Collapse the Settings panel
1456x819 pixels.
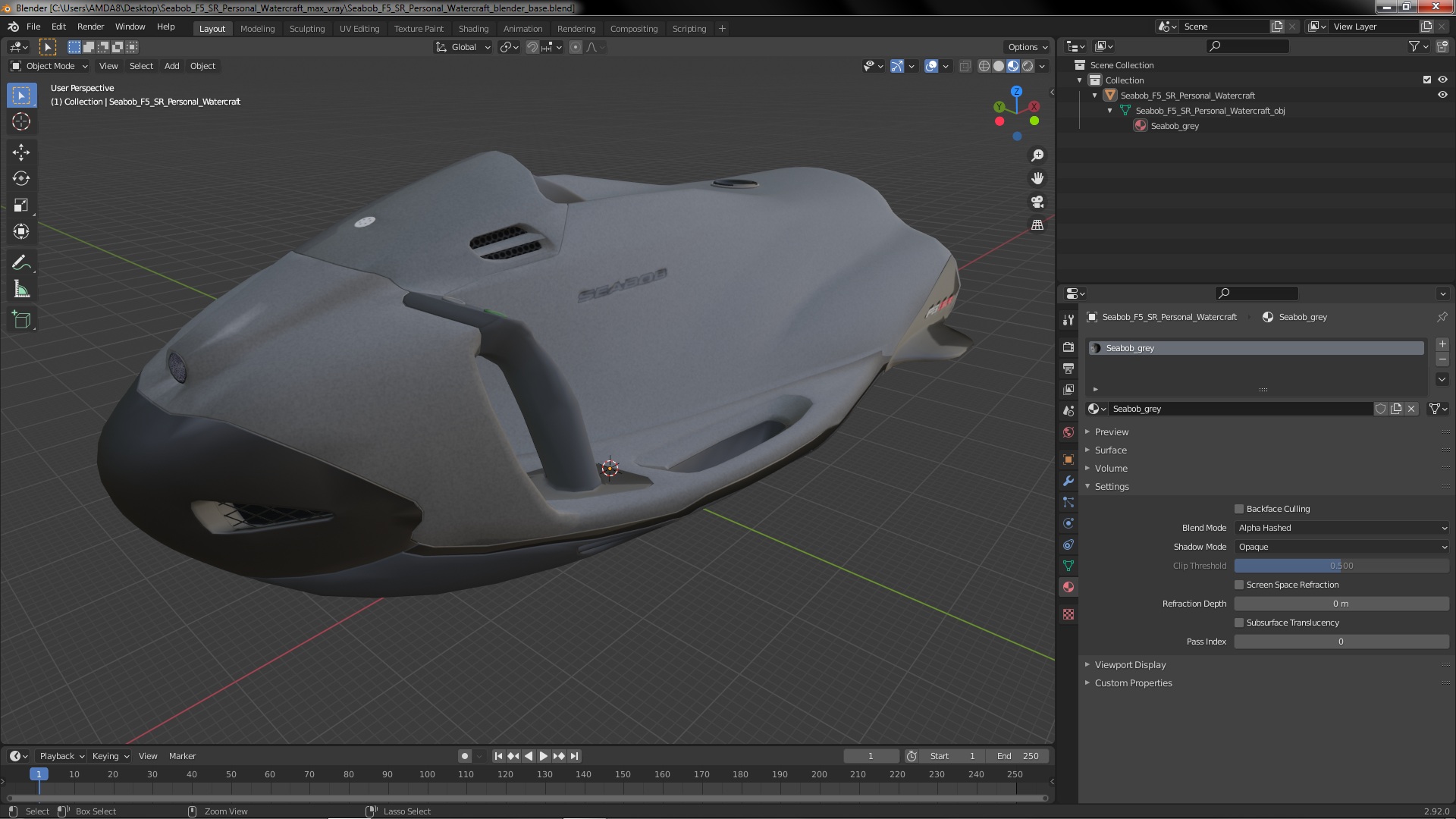pyautogui.click(x=1111, y=486)
